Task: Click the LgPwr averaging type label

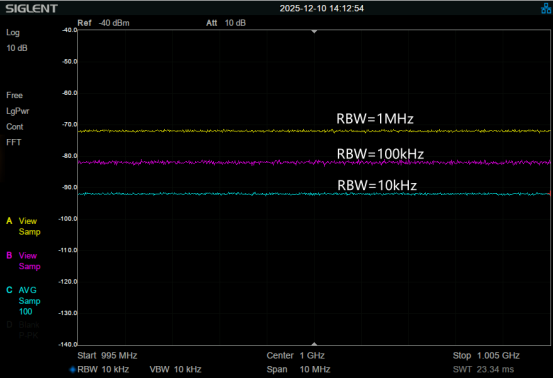Action: tap(17, 111)
